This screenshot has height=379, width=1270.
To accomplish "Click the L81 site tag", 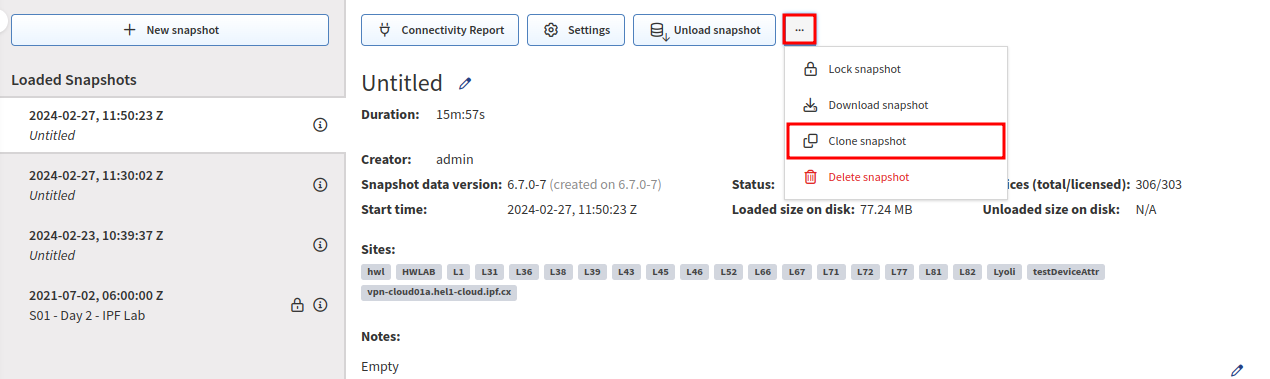I will pos(934,272).
